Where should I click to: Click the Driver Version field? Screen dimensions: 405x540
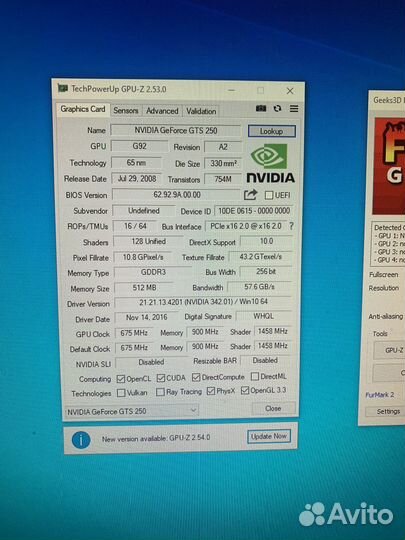point(203,302)
